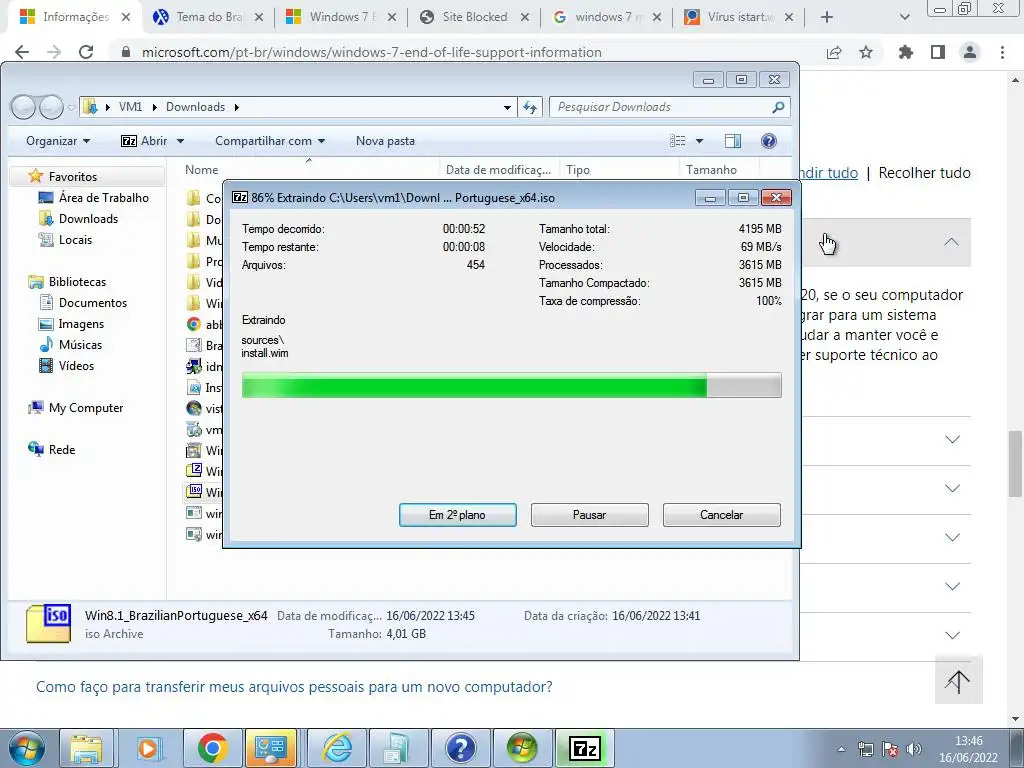1024x768 pixels.
Task: Open personal files transfer question link
Action: pyautogui.click(x=294, y=687)
